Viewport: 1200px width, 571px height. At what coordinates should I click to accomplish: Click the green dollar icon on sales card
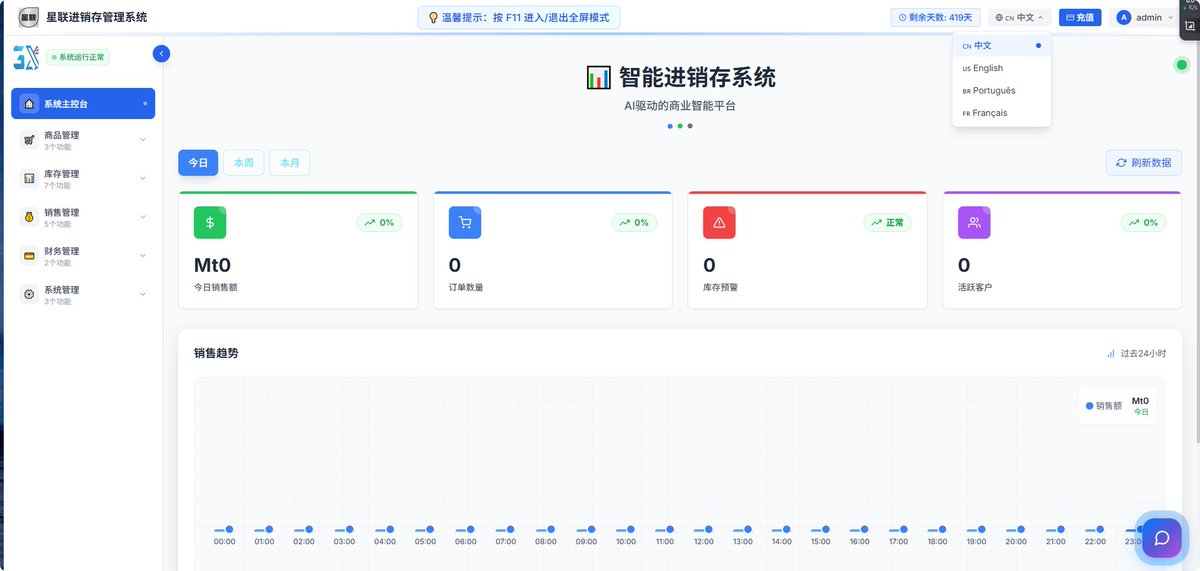(210, 222)
